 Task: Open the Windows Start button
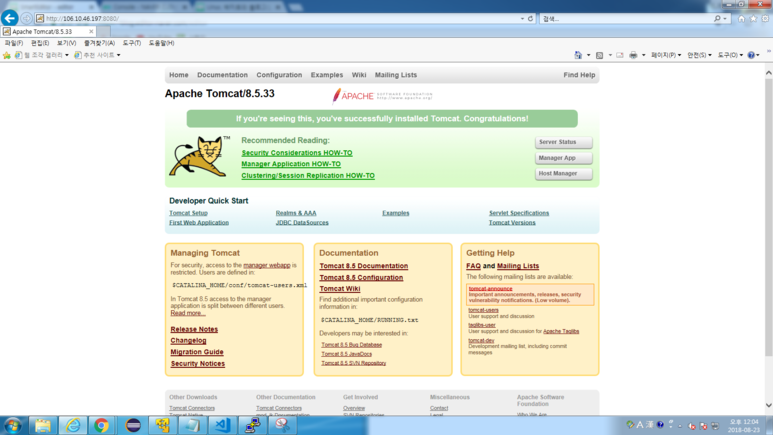click(12, 425)
